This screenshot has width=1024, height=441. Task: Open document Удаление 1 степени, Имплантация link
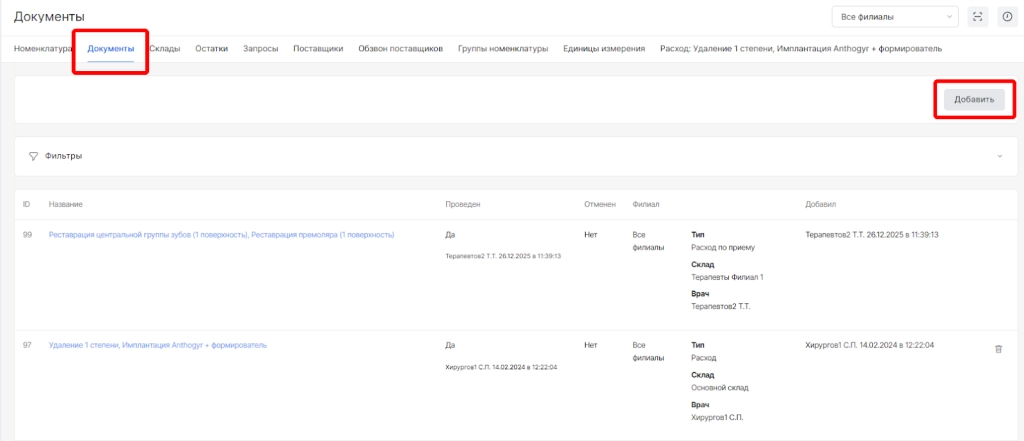[157, 345]
